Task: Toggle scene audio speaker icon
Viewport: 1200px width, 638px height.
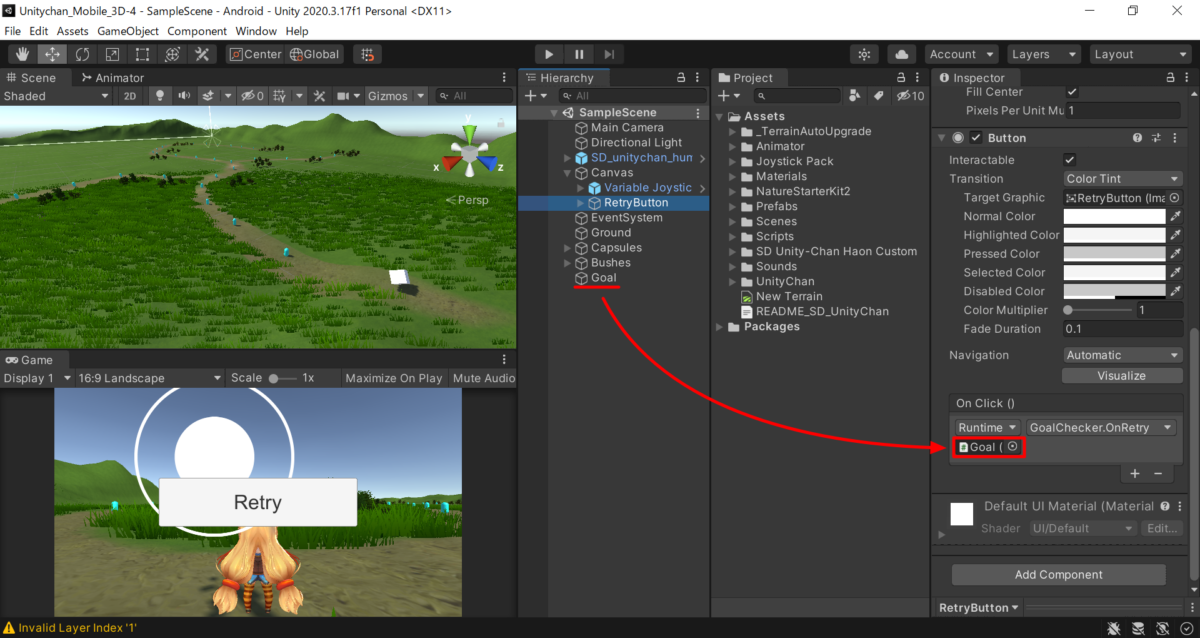Action: point(184,96)
